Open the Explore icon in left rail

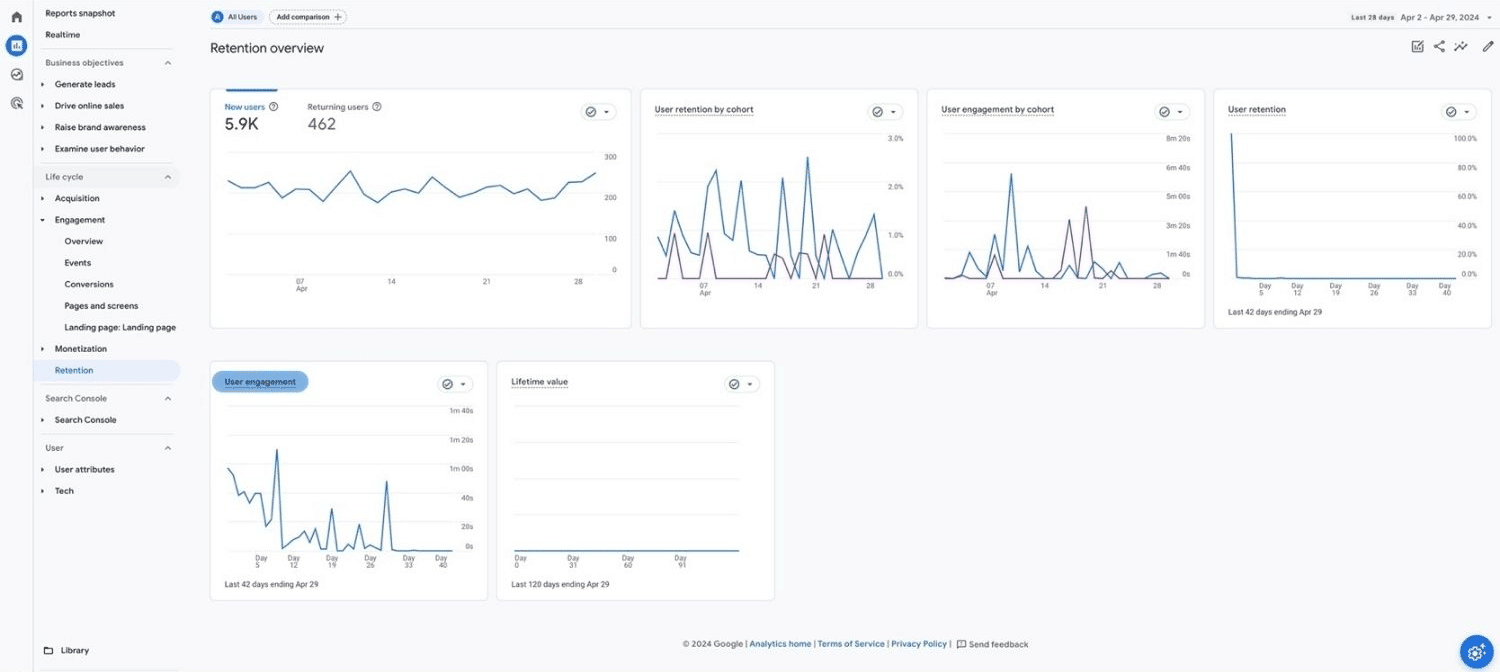coord(16,74)
